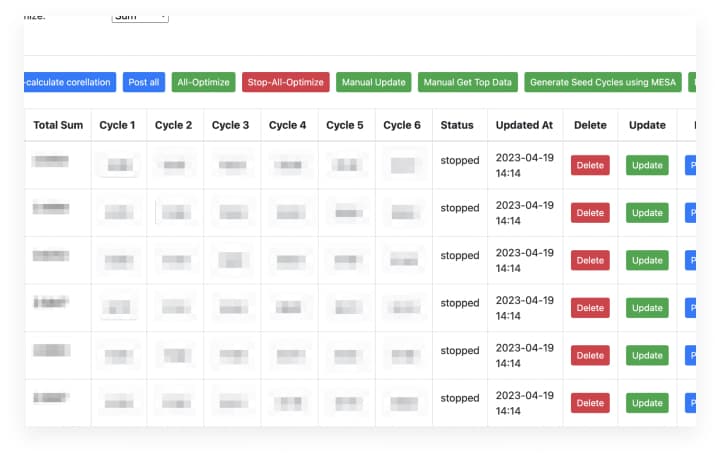
Task: Select the Status column header
Action: point(457,125)
